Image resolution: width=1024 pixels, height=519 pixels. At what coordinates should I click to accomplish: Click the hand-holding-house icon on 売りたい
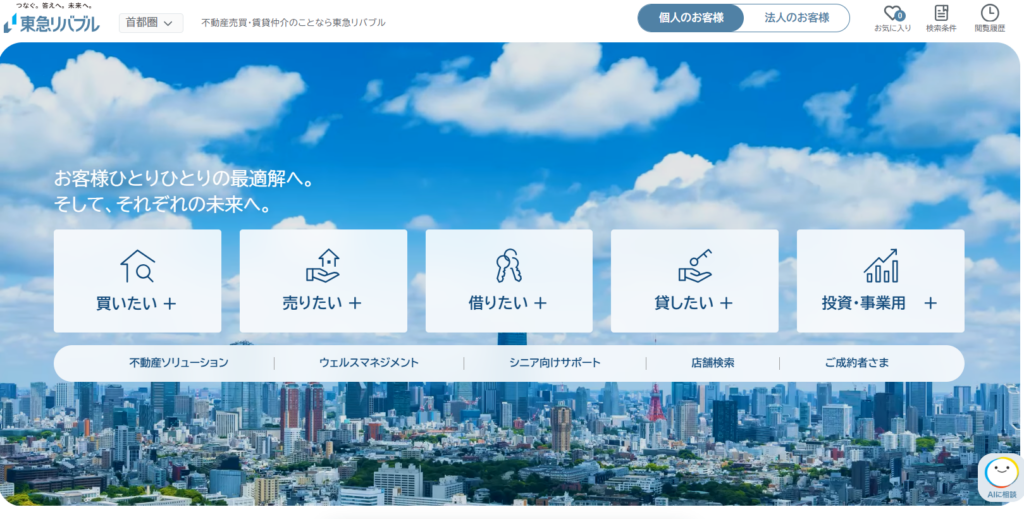pyautogui.click(x=323, y=266)
